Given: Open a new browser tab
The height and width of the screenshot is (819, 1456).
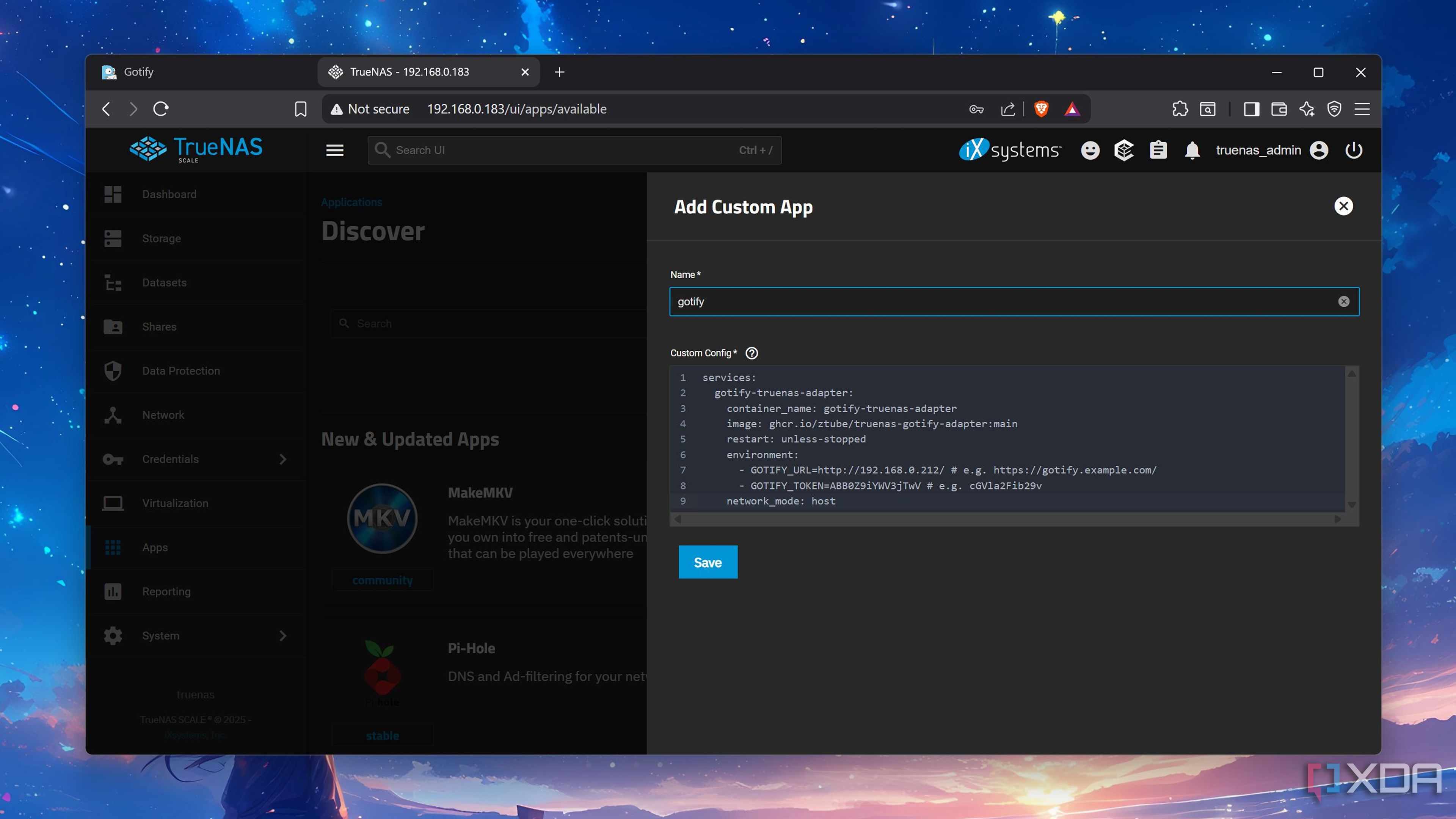Looking at the screenshot, I should (559, 72).
